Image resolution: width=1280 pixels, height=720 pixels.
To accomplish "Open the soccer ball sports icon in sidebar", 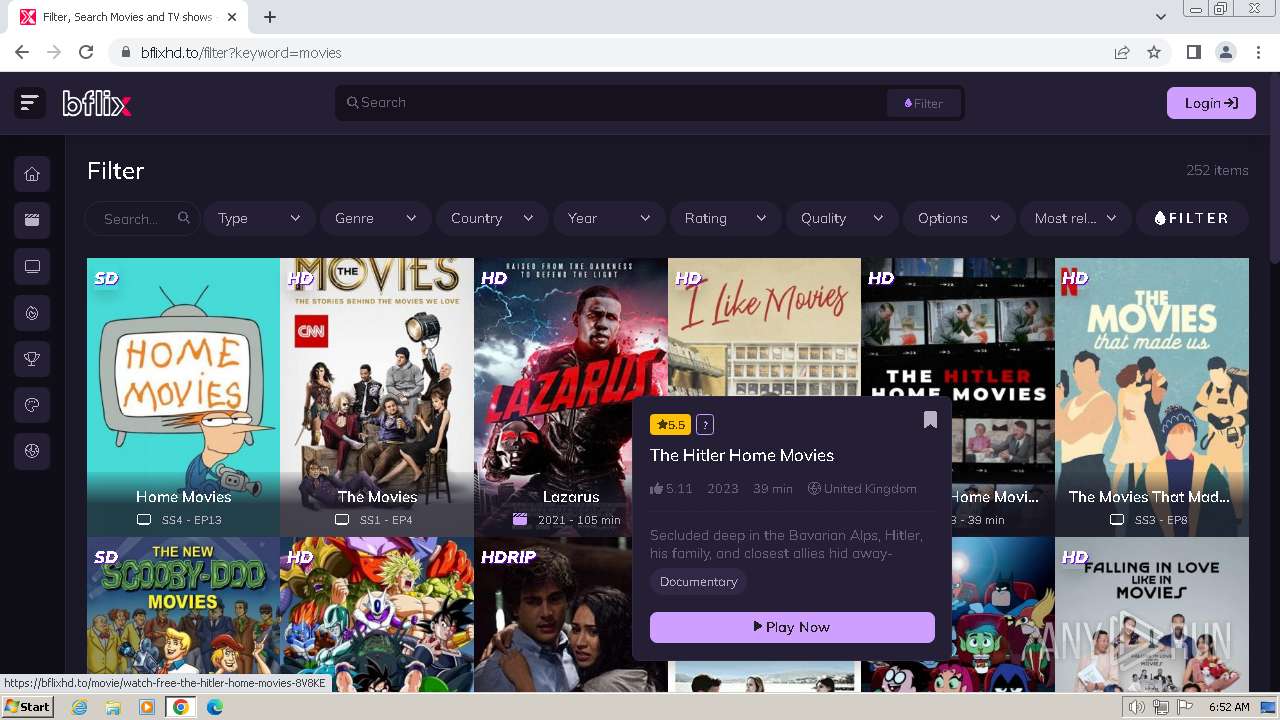I will point(32,451).
